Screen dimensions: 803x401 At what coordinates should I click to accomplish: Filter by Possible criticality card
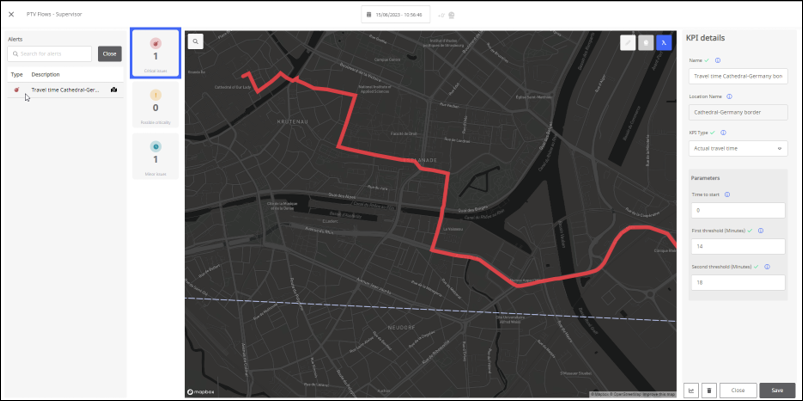[x=155, y=104]
